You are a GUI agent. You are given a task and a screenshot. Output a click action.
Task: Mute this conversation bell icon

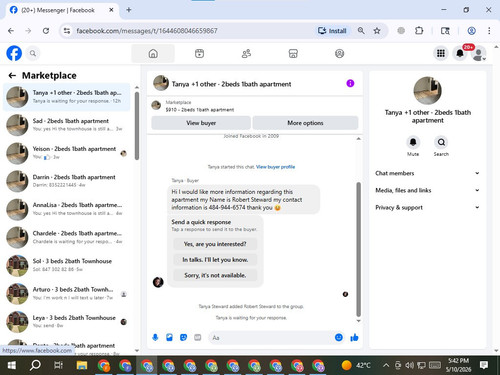[x=413, y=142]
